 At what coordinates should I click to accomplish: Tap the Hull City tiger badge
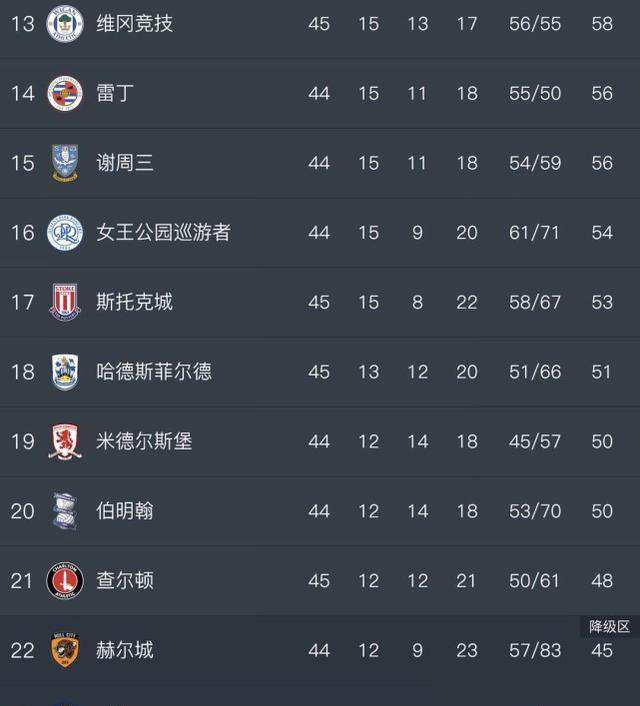click(x=65, y=650)
